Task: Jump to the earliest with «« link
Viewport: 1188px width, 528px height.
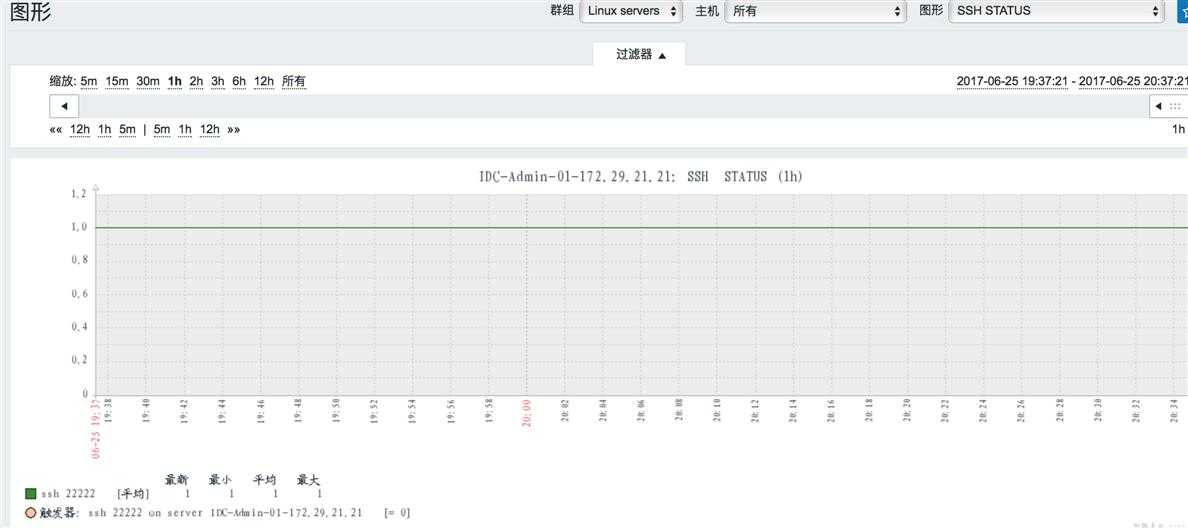Action: (x=55, y=130)
